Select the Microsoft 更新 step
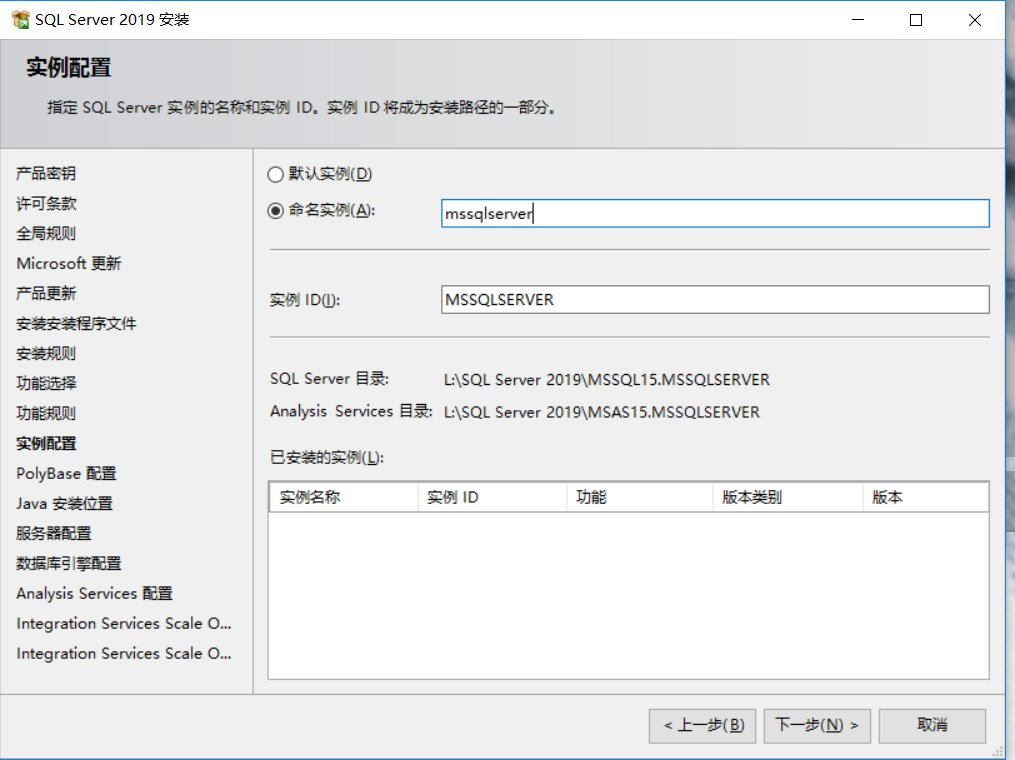The image size is (1015, 760). pyautogui.click(x=69, y=263)
